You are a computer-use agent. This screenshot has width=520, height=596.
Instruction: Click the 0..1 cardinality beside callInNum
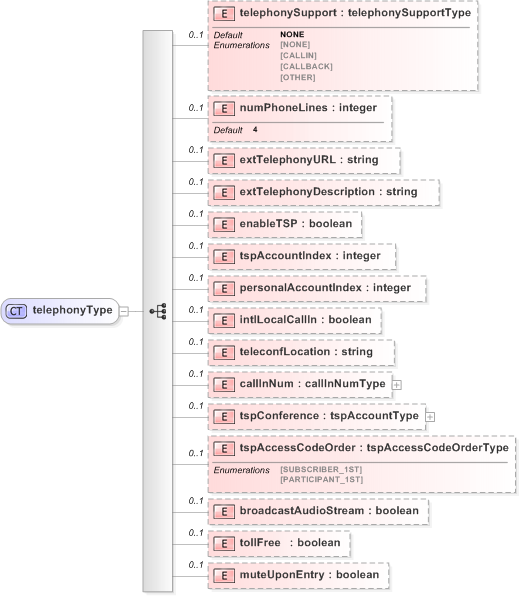point(196,374)
